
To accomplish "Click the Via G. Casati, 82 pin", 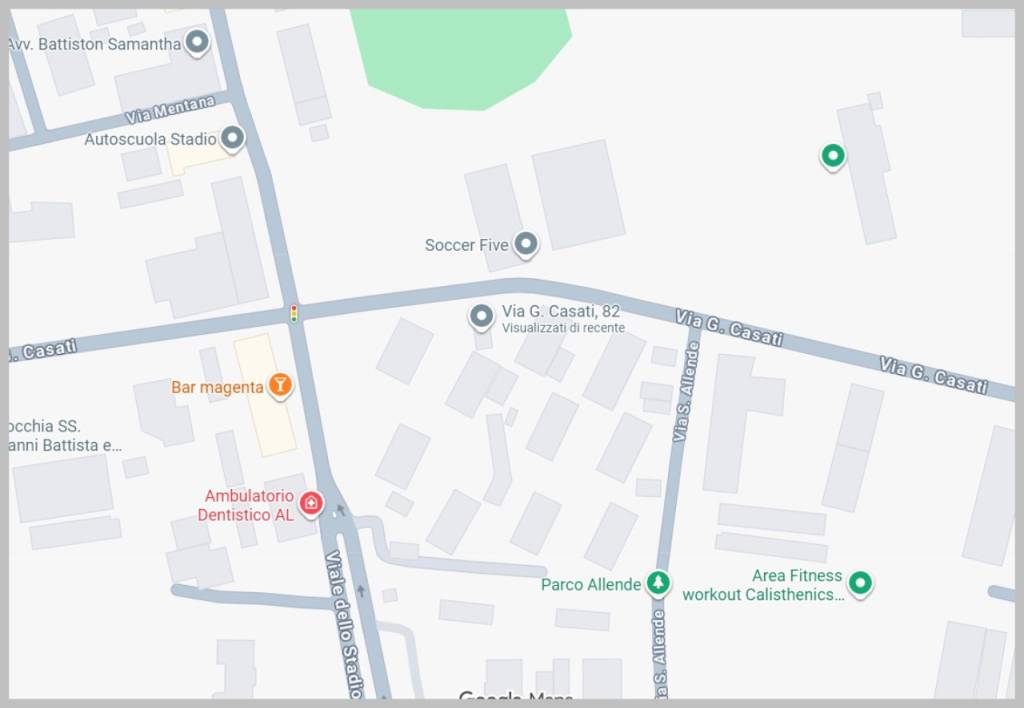I will click(481, 316).
